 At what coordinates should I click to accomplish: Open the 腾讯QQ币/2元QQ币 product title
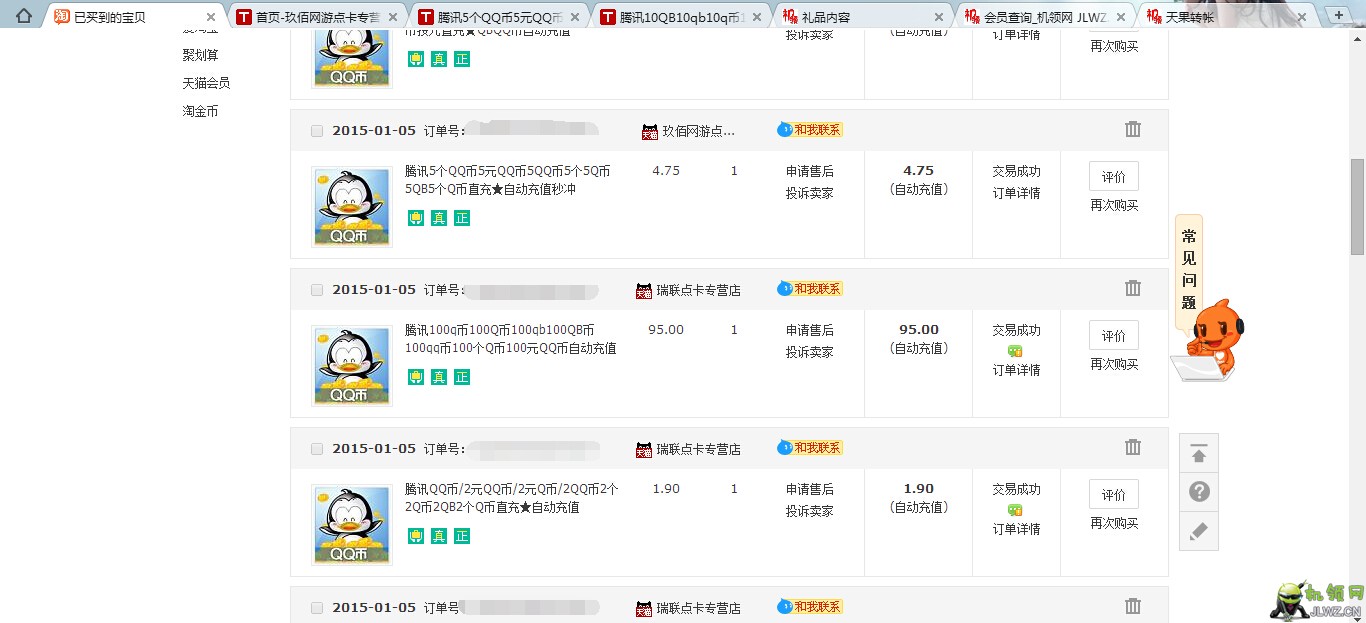click(511, 498)
